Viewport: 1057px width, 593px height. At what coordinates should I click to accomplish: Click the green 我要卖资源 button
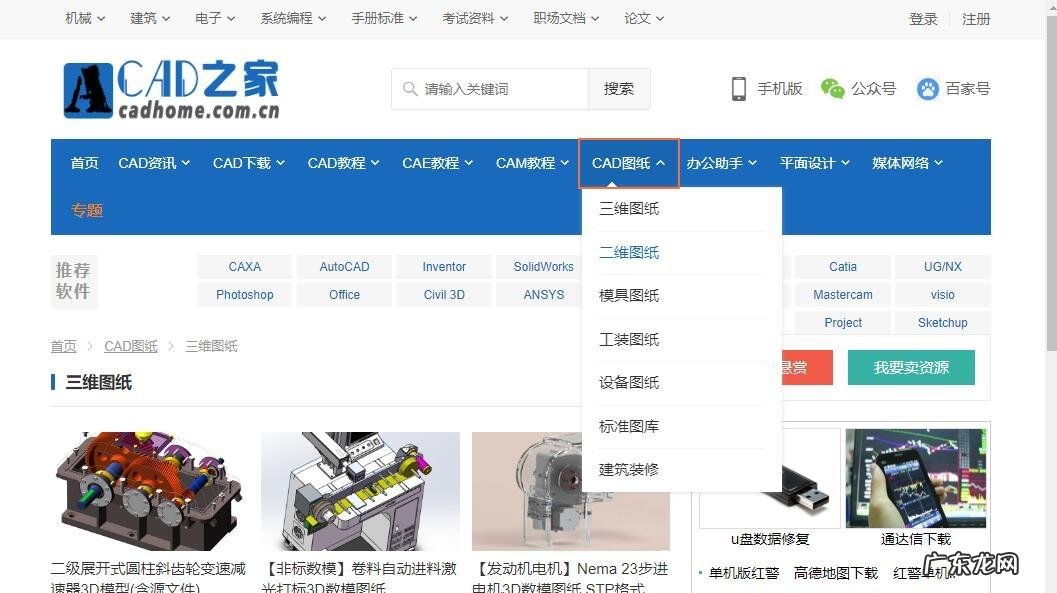pyautogui.click(x=911, y=367)
